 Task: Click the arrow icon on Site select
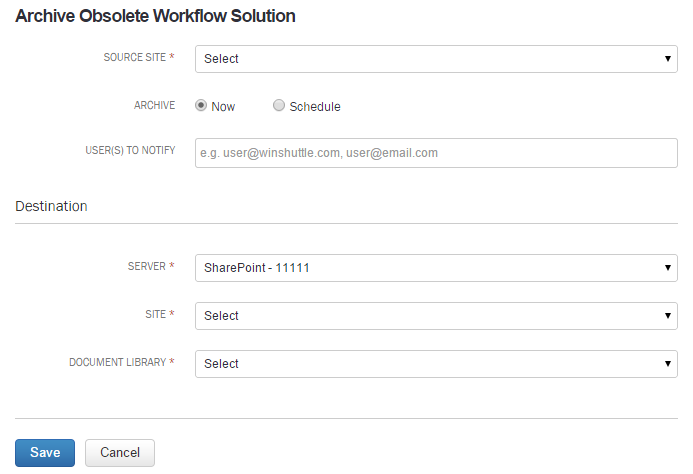tap(667, 316)
